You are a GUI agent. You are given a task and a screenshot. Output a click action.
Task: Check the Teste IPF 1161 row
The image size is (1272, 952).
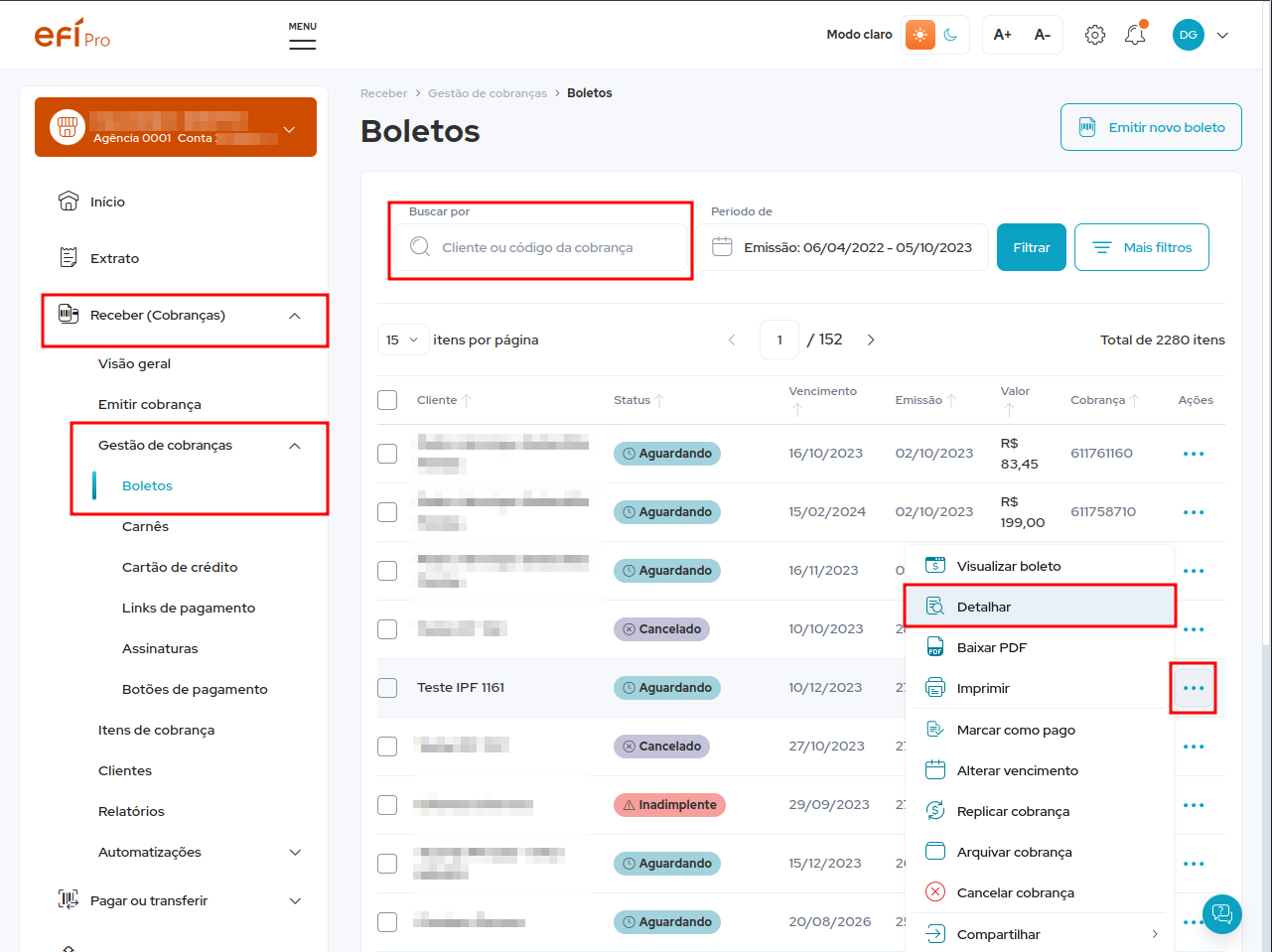tap(387, 688)
